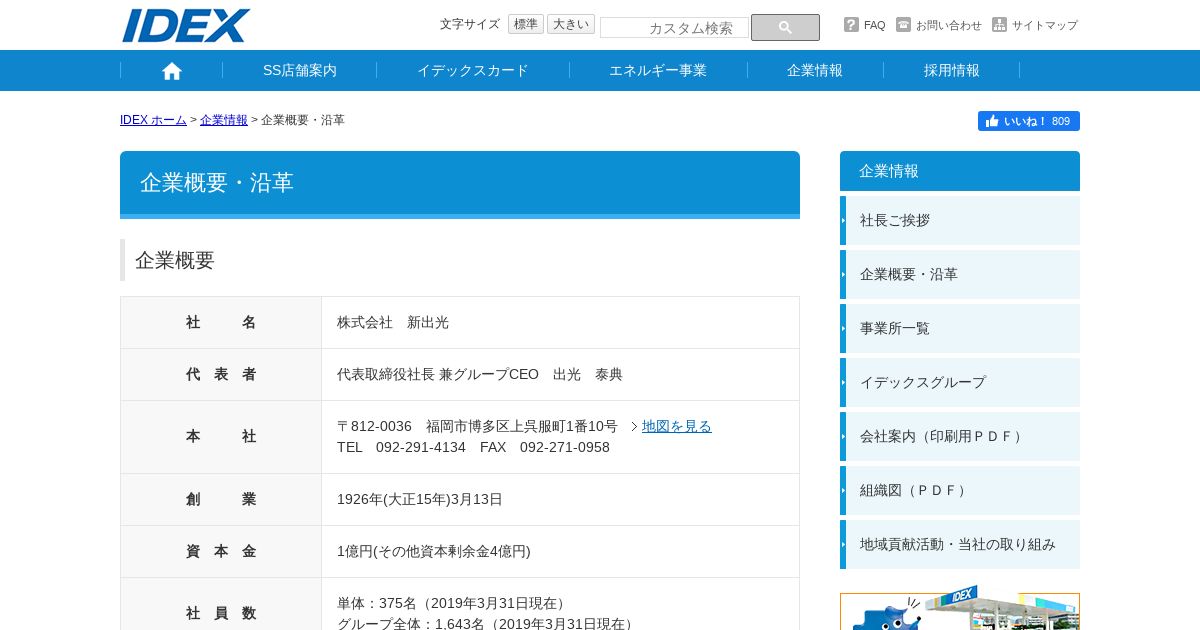Select company name 株式会社 新出光

coord(393,323)
